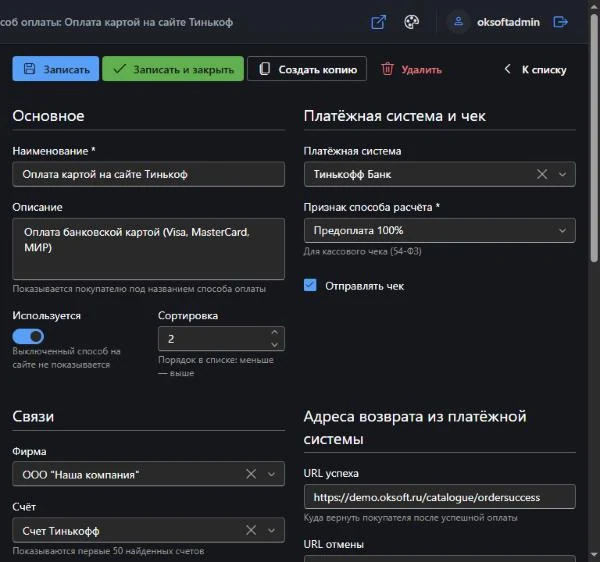The image size is (600, 562).
Task: Open the Признак способа расчёта dropdown
Action: tap(440, 230)
